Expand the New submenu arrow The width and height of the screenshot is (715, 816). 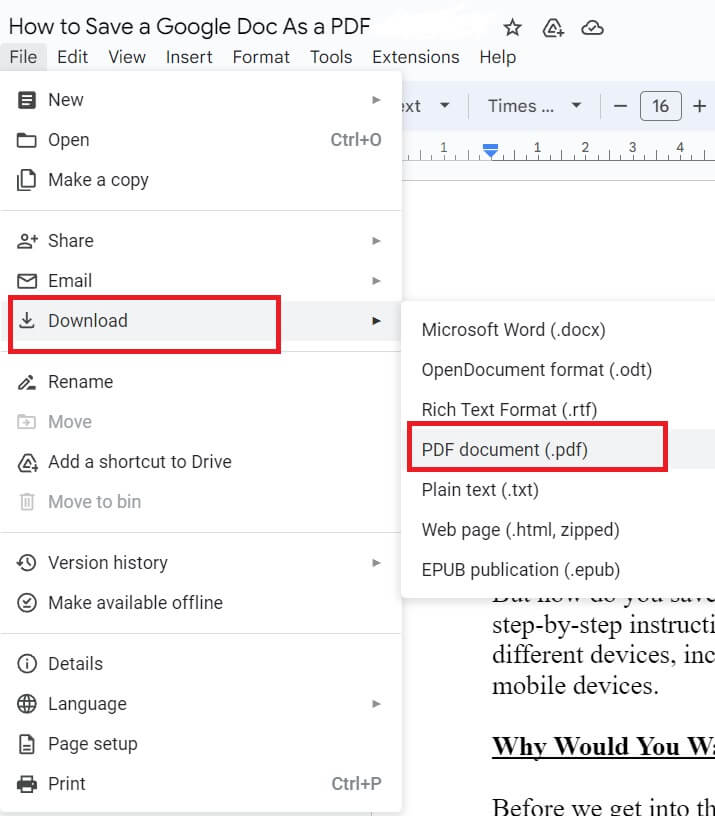coord(376,100)
